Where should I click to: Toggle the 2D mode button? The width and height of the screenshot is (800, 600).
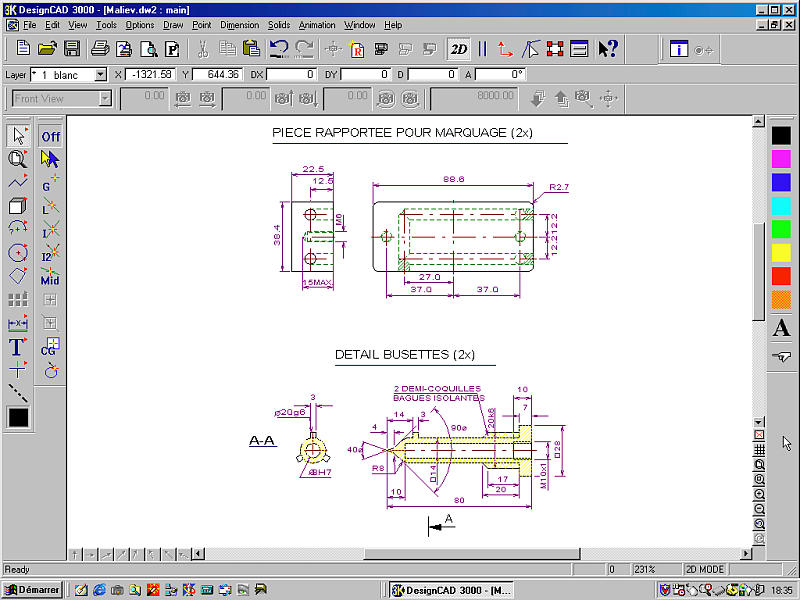click(x=459, y=48)
